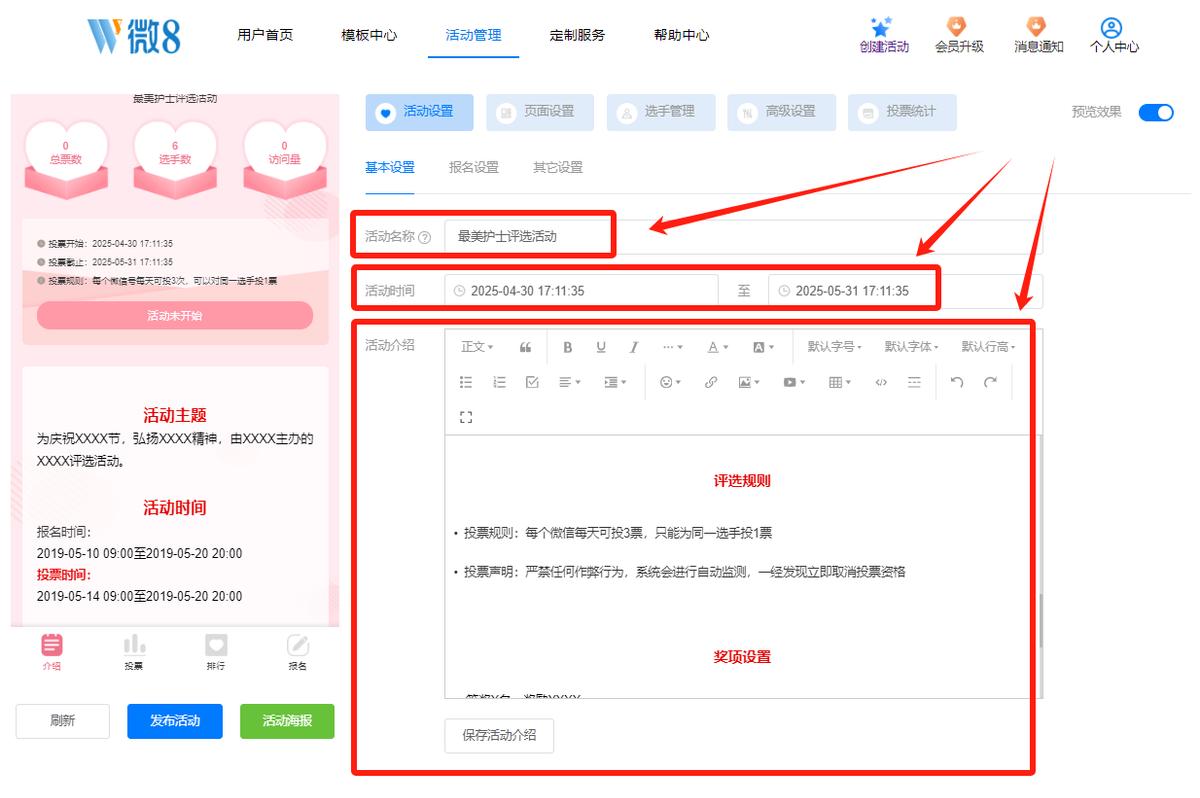Click the 活动名称 input field
The image size is (1200, 798).
[x=743, y=237]
